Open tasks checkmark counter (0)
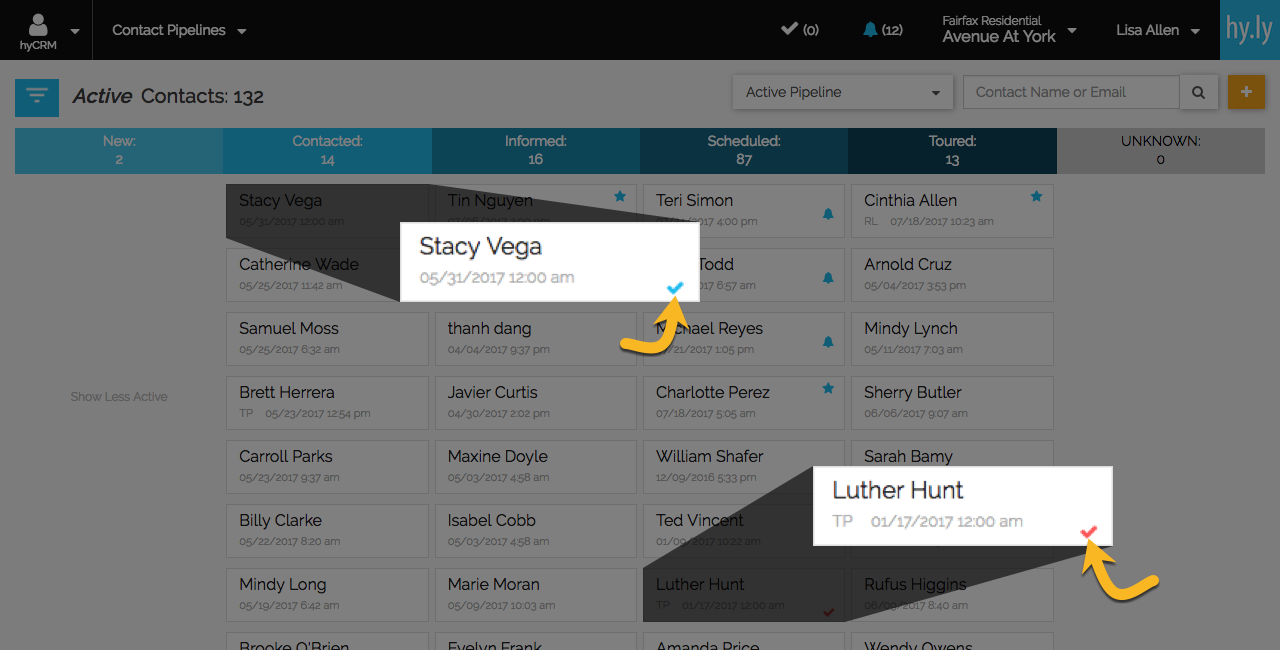 coord(799,30)
